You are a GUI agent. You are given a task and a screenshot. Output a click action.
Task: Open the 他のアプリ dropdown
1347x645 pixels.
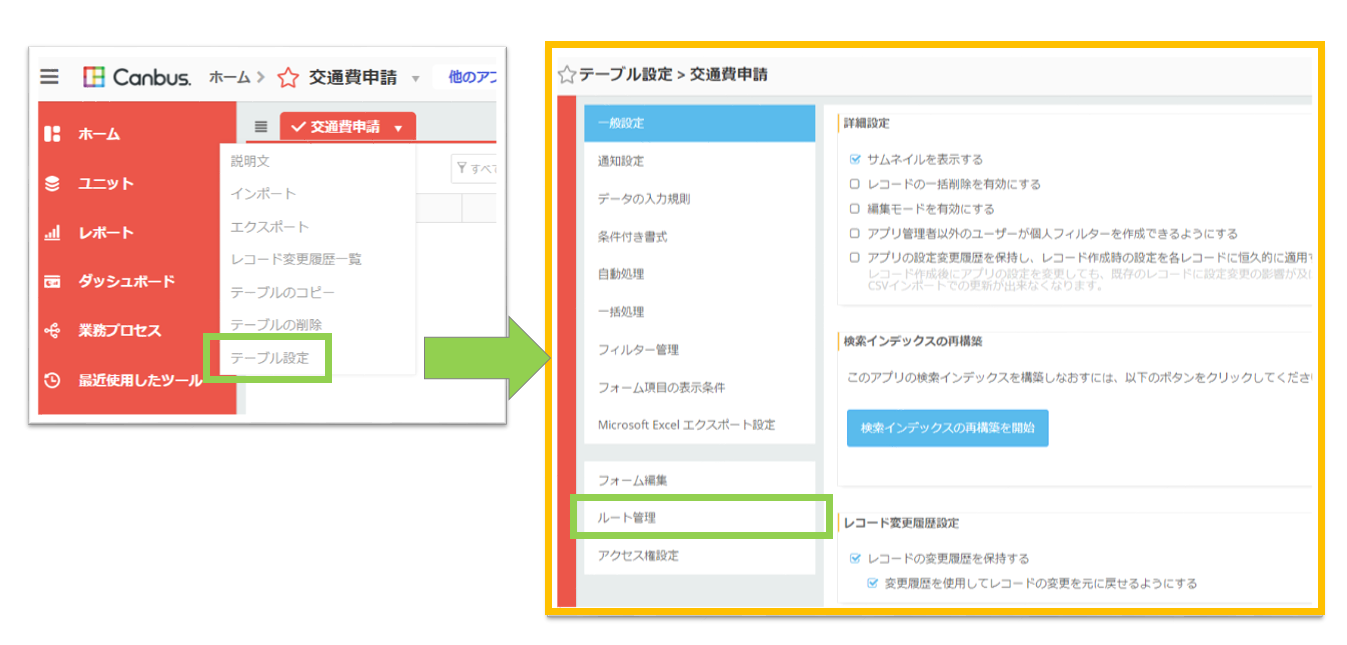pos(470,77)
